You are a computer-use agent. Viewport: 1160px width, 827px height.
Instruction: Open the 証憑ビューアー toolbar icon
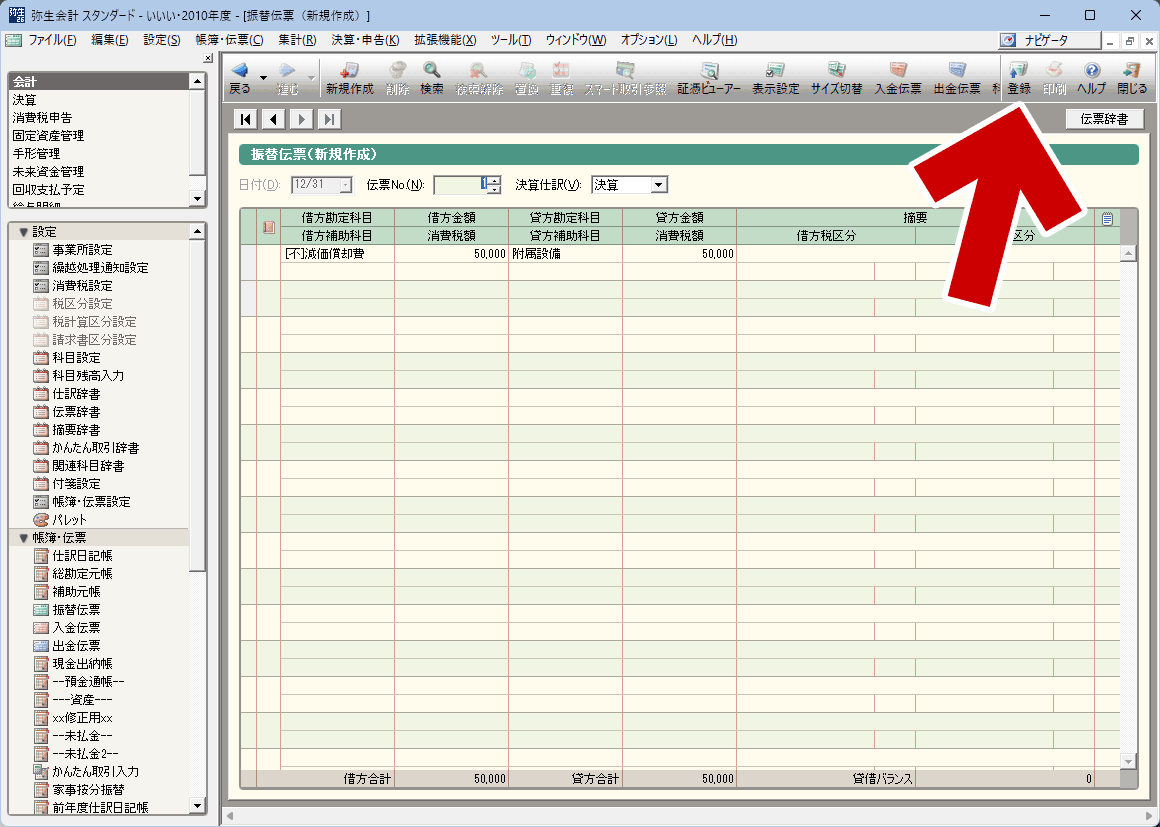[709, 71]
